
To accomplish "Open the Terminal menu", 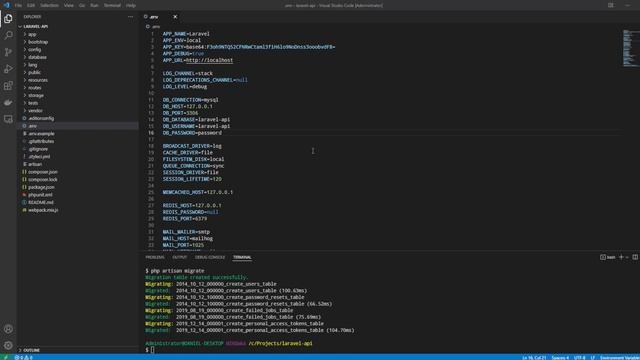I will 112,5.
